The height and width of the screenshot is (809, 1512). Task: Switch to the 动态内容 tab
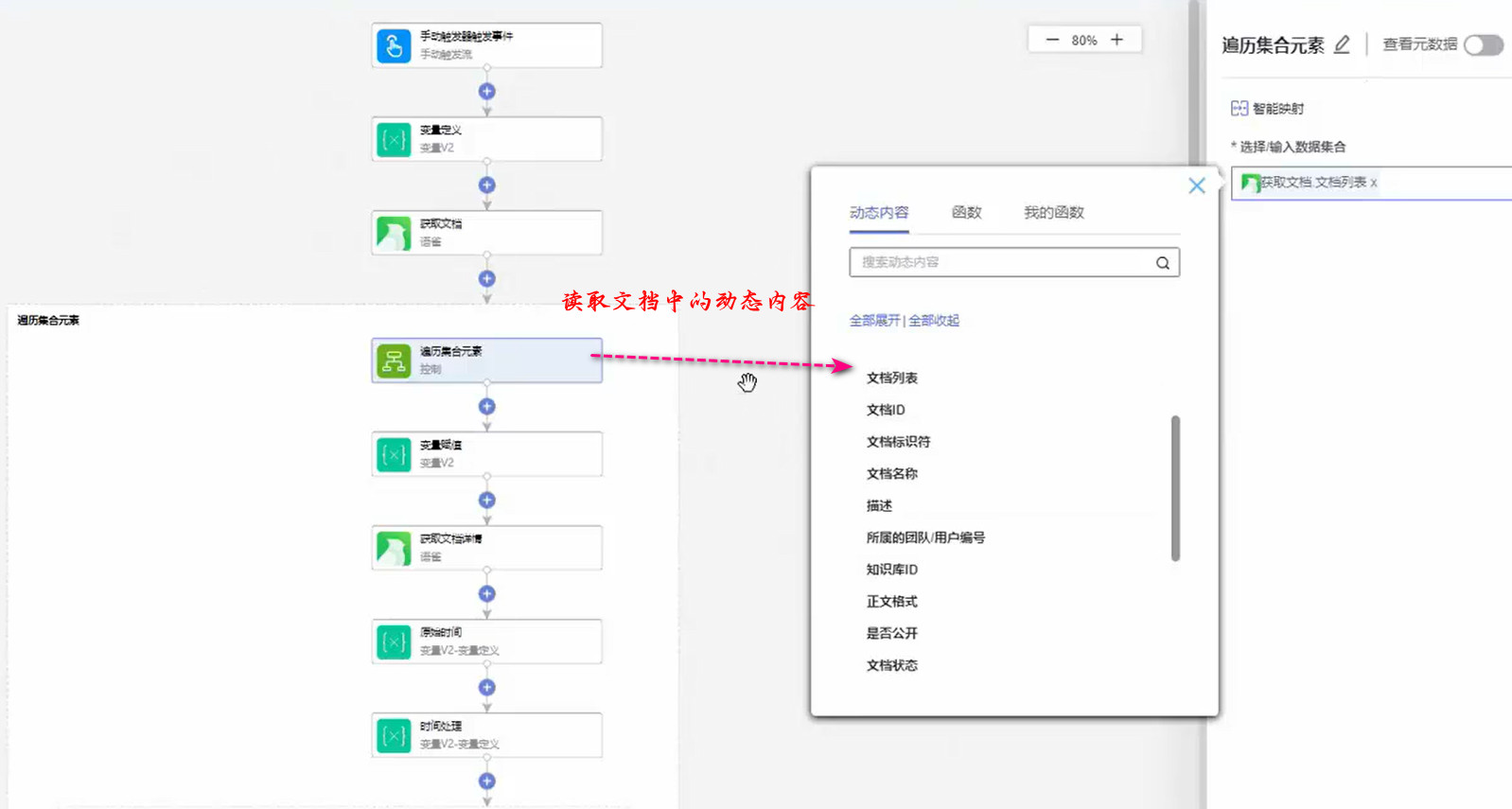tap(879, 213)
